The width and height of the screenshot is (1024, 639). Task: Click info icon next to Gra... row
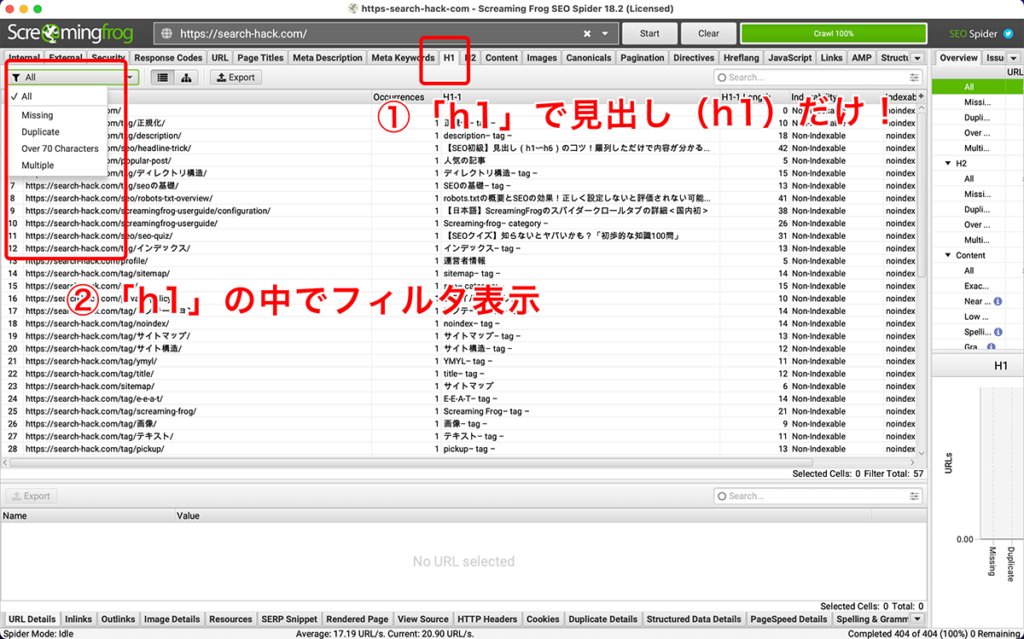click(991, 347)
